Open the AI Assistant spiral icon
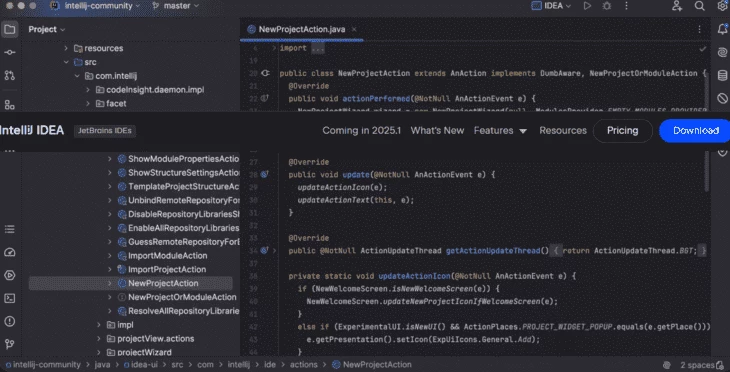Image resolution: width=730 pixels, height=372 pixels. coord(722,52)
